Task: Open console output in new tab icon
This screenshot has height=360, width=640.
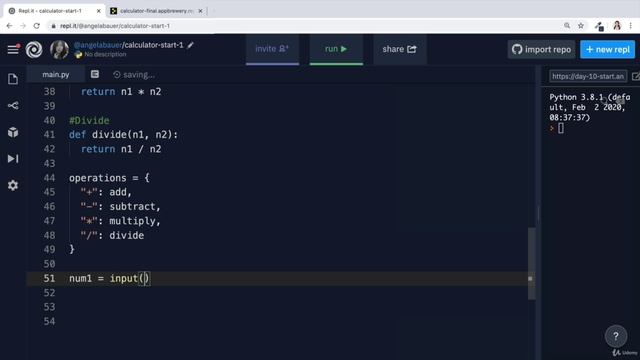Action: pyautogui.click(x=636, y=76)
